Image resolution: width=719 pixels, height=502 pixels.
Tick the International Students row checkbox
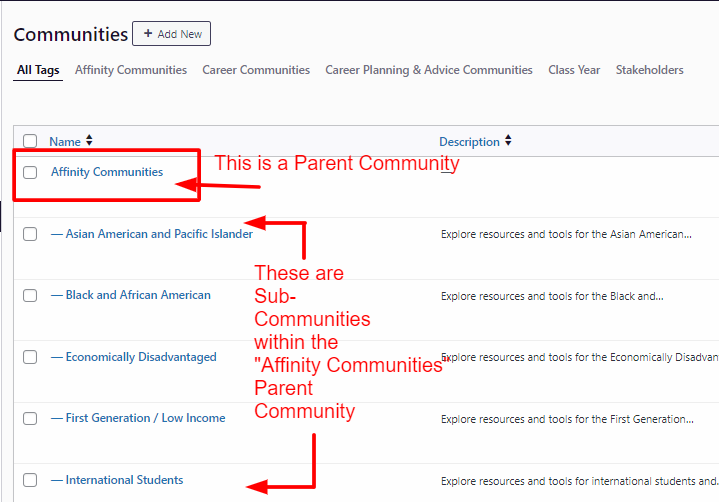30,480
